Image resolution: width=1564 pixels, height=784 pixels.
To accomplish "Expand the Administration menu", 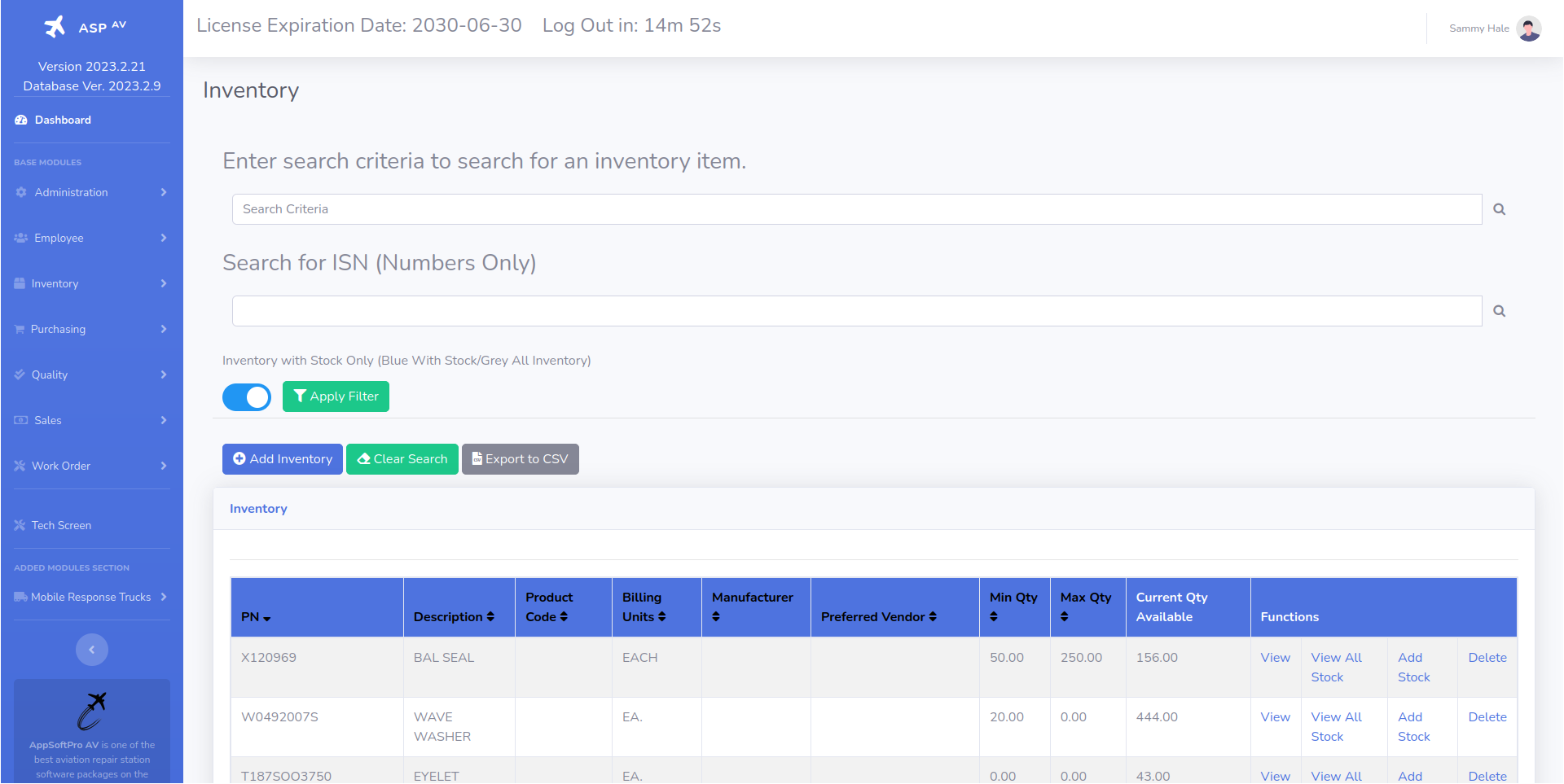I will tap(91, 192).
